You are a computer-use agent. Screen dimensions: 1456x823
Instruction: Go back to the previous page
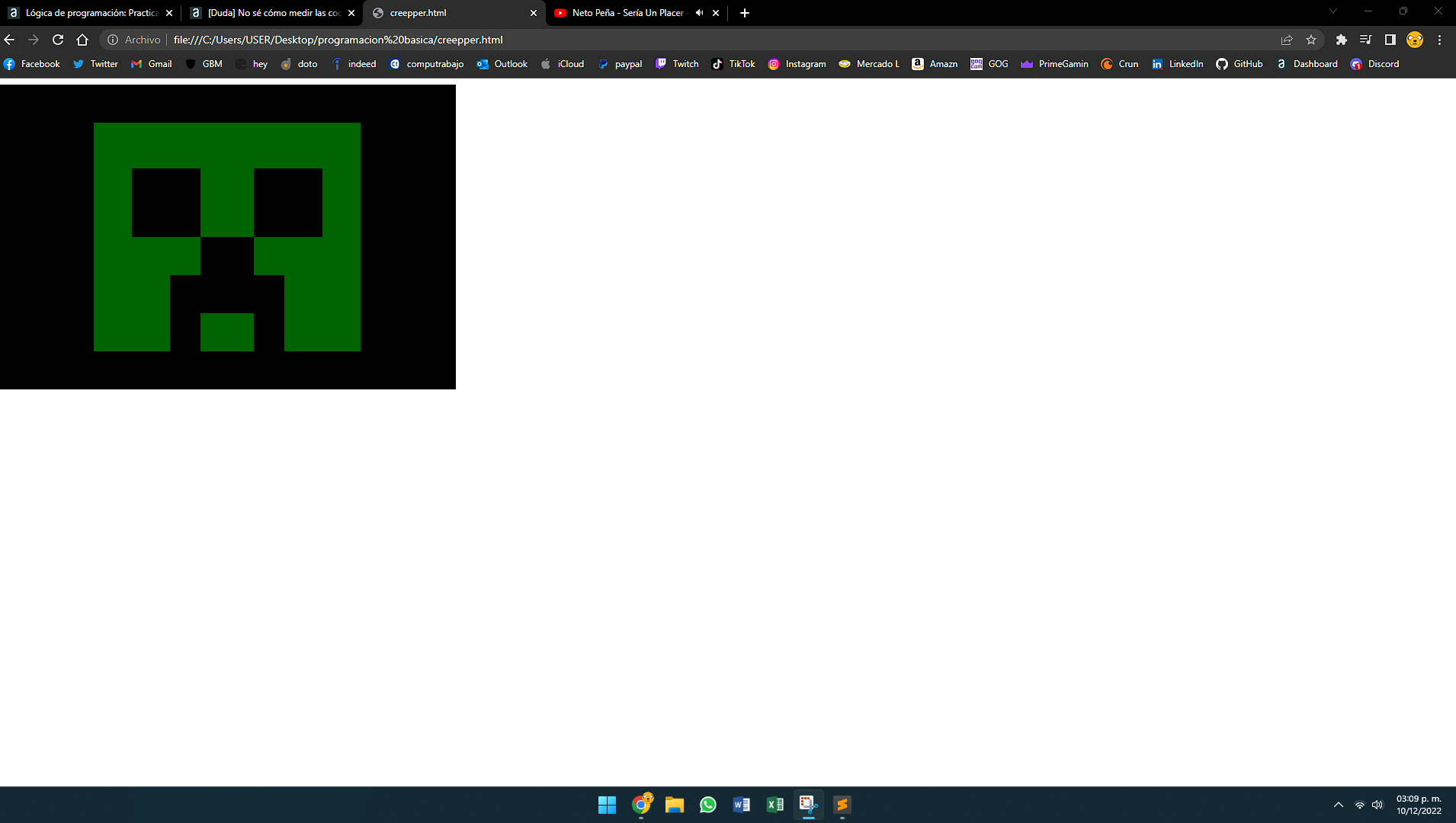tap(9, 40)
